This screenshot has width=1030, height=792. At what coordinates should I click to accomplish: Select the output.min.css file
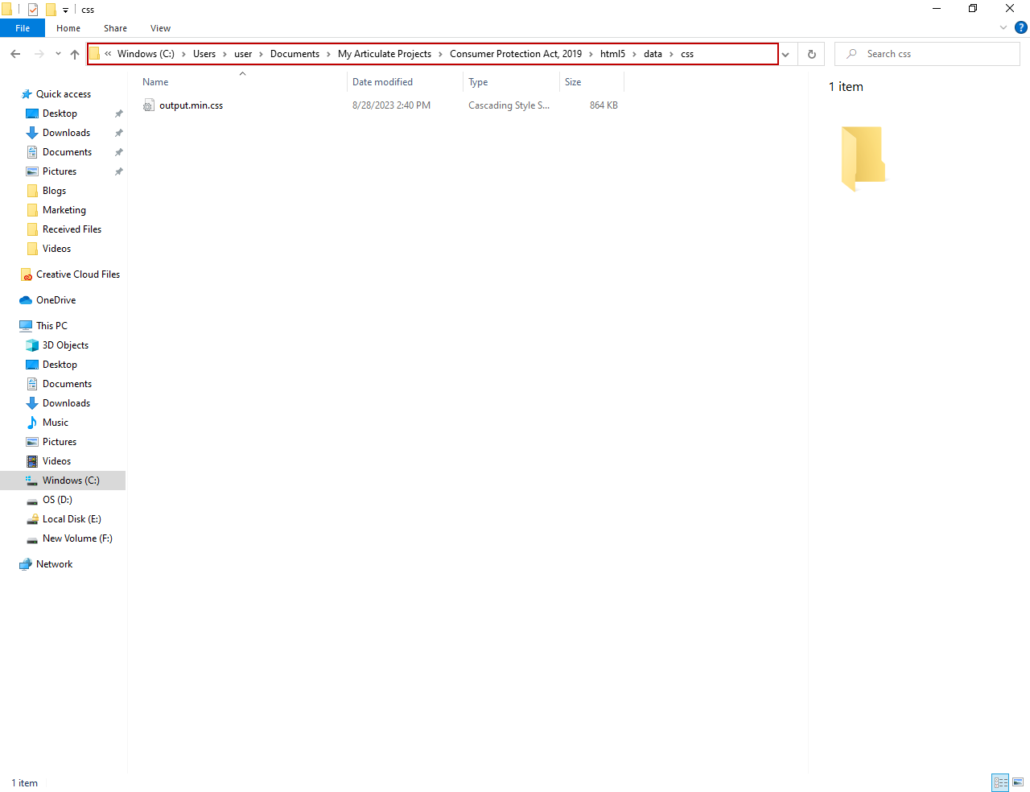pyautogui.click(x=191, y=105)
